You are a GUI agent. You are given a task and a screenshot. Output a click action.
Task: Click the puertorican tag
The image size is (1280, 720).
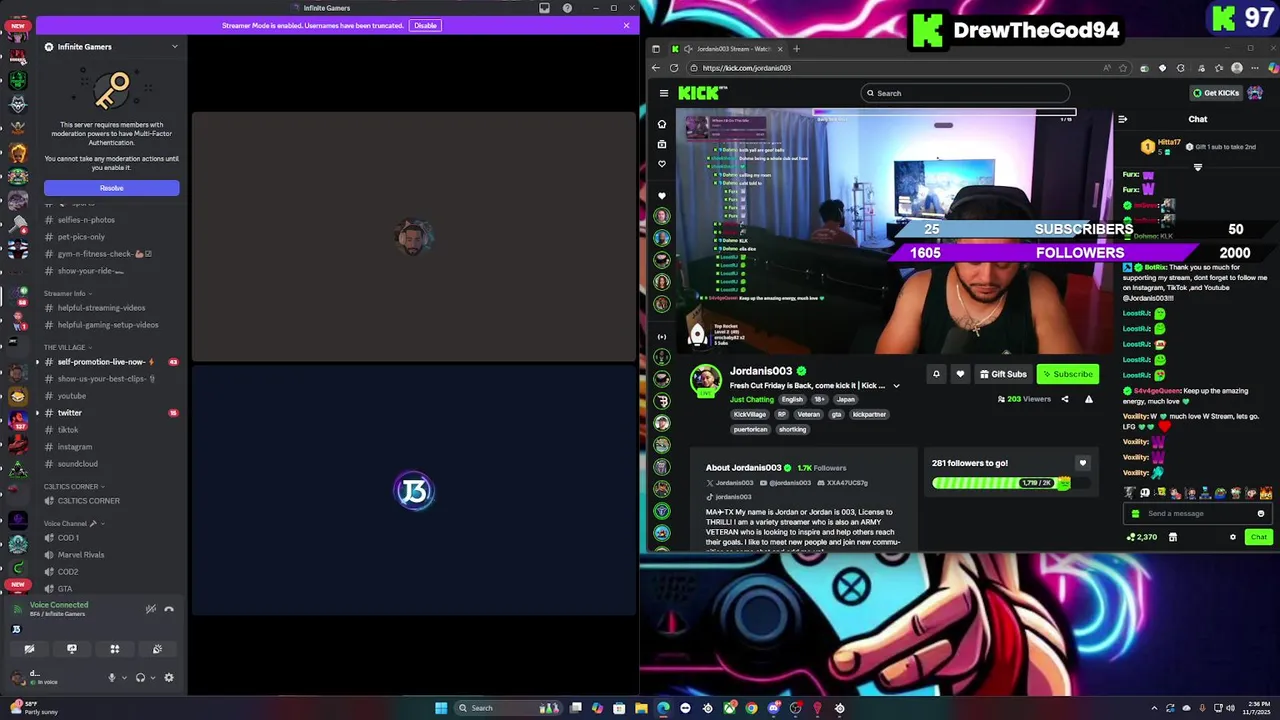tap(750, 429)
